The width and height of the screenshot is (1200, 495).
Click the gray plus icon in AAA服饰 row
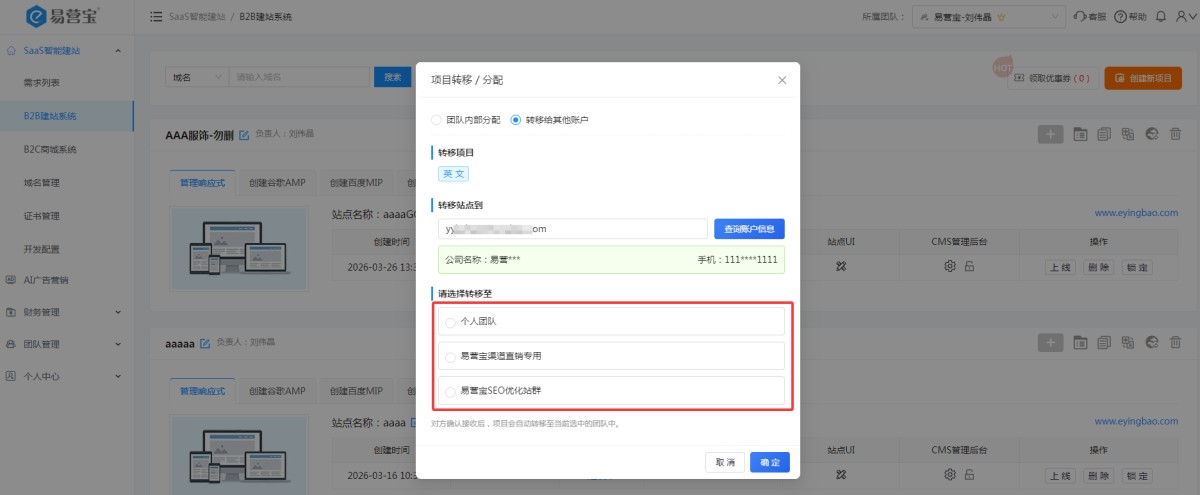(1050, 134)
